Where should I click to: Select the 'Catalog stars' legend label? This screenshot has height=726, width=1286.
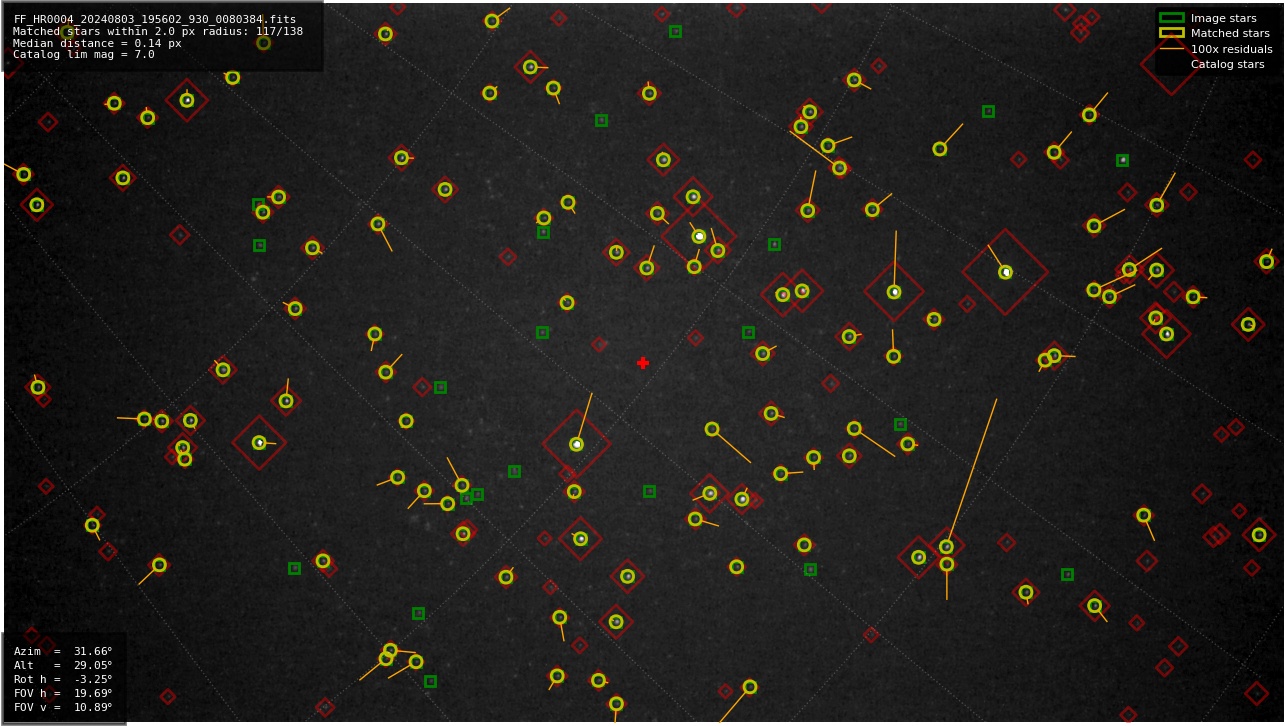click(1227, 64)
